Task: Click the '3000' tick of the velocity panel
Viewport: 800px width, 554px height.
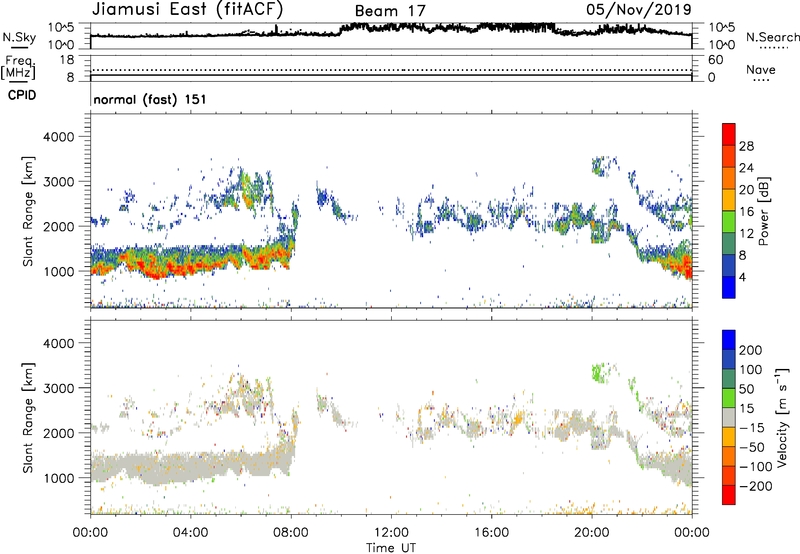Action: [x=59, y=388]
